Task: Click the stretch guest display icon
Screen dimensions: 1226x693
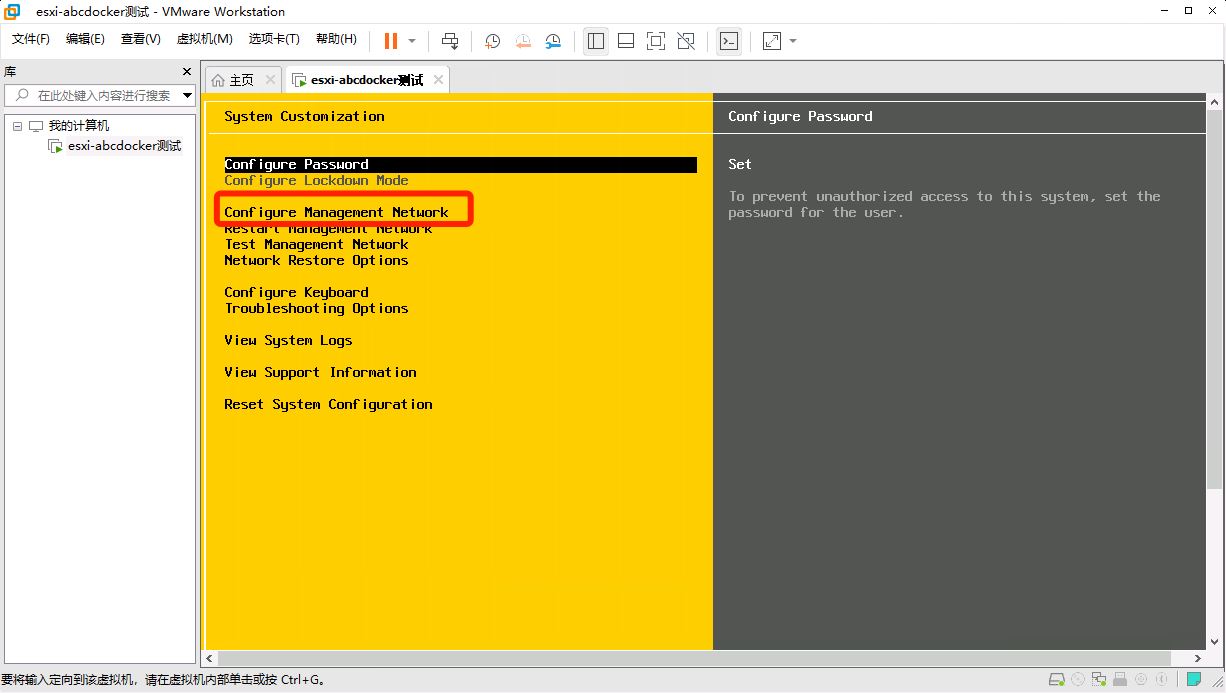Action: point(772,41)
